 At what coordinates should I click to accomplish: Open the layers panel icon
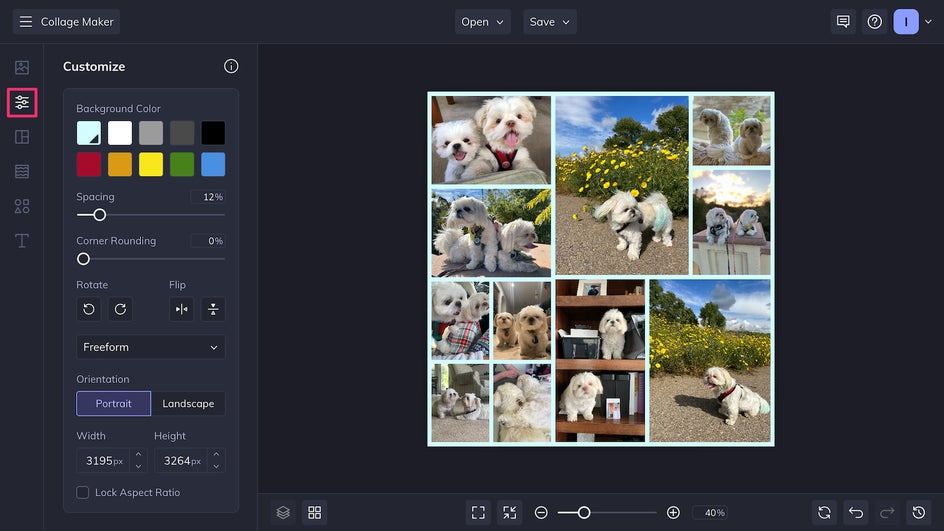283,512
